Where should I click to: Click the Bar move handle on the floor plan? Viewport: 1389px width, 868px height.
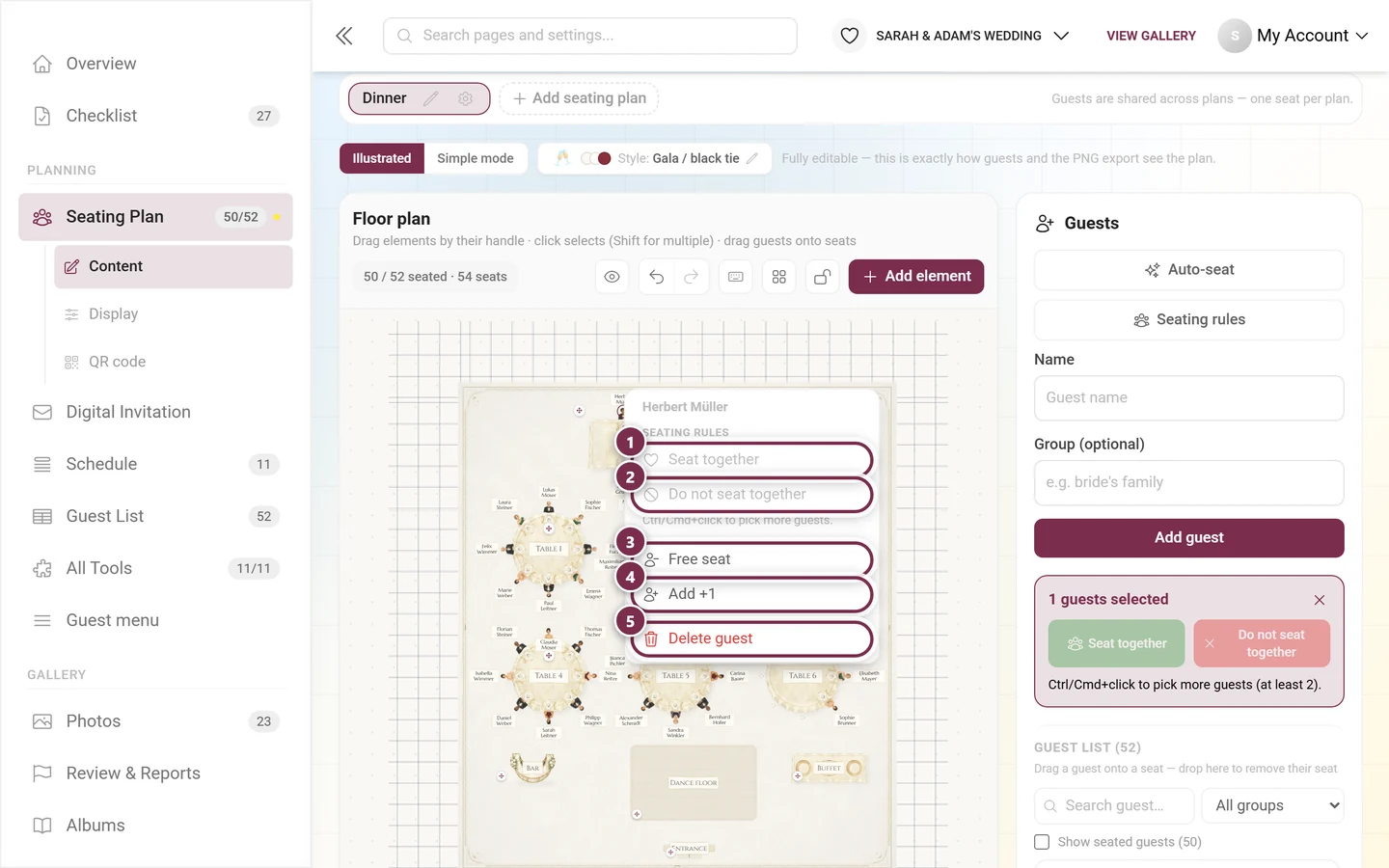502,775
